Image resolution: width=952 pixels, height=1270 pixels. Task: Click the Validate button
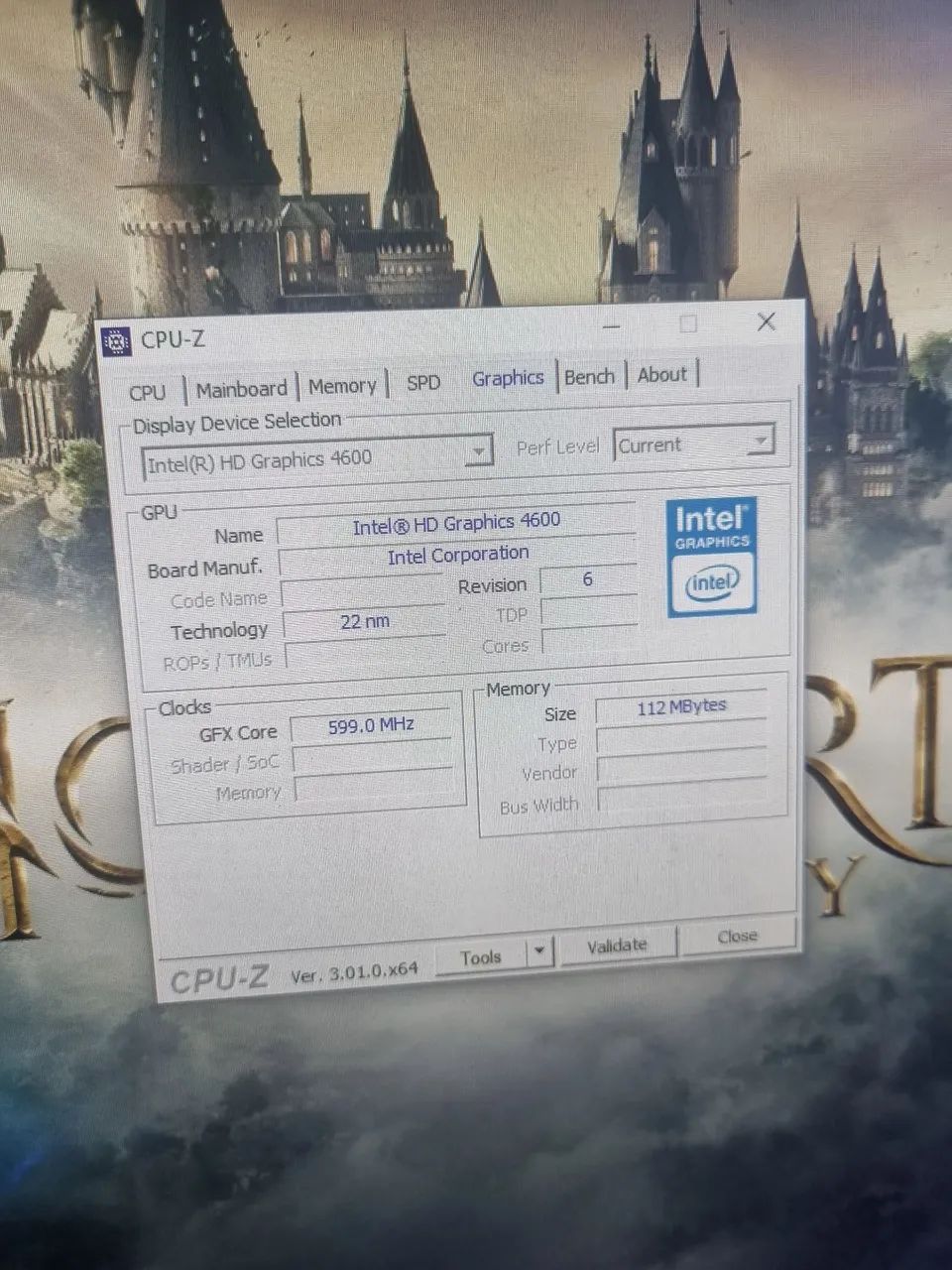pyautogui.click(x=617, y=946)
